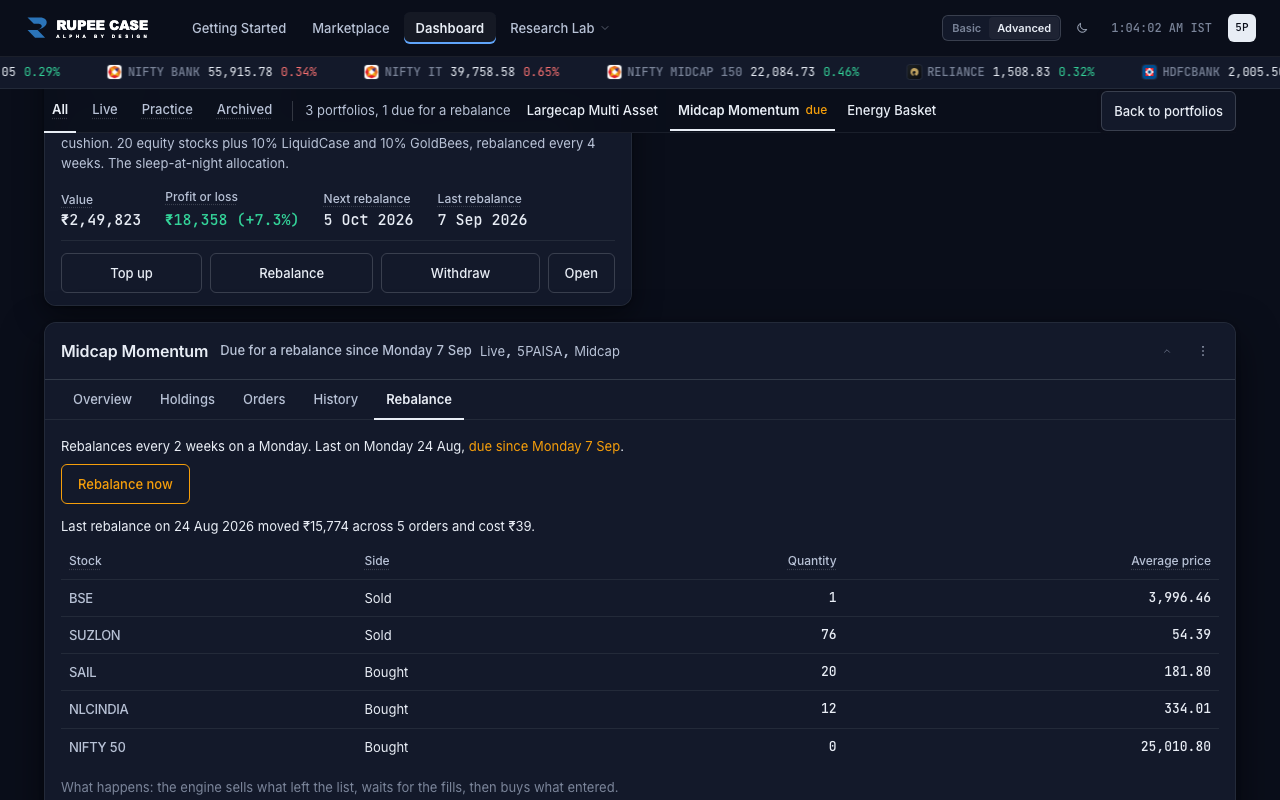Click the RELIANCE ticker icon
This screenshot has width=1280, height=800.
click(x=914, y=72)
